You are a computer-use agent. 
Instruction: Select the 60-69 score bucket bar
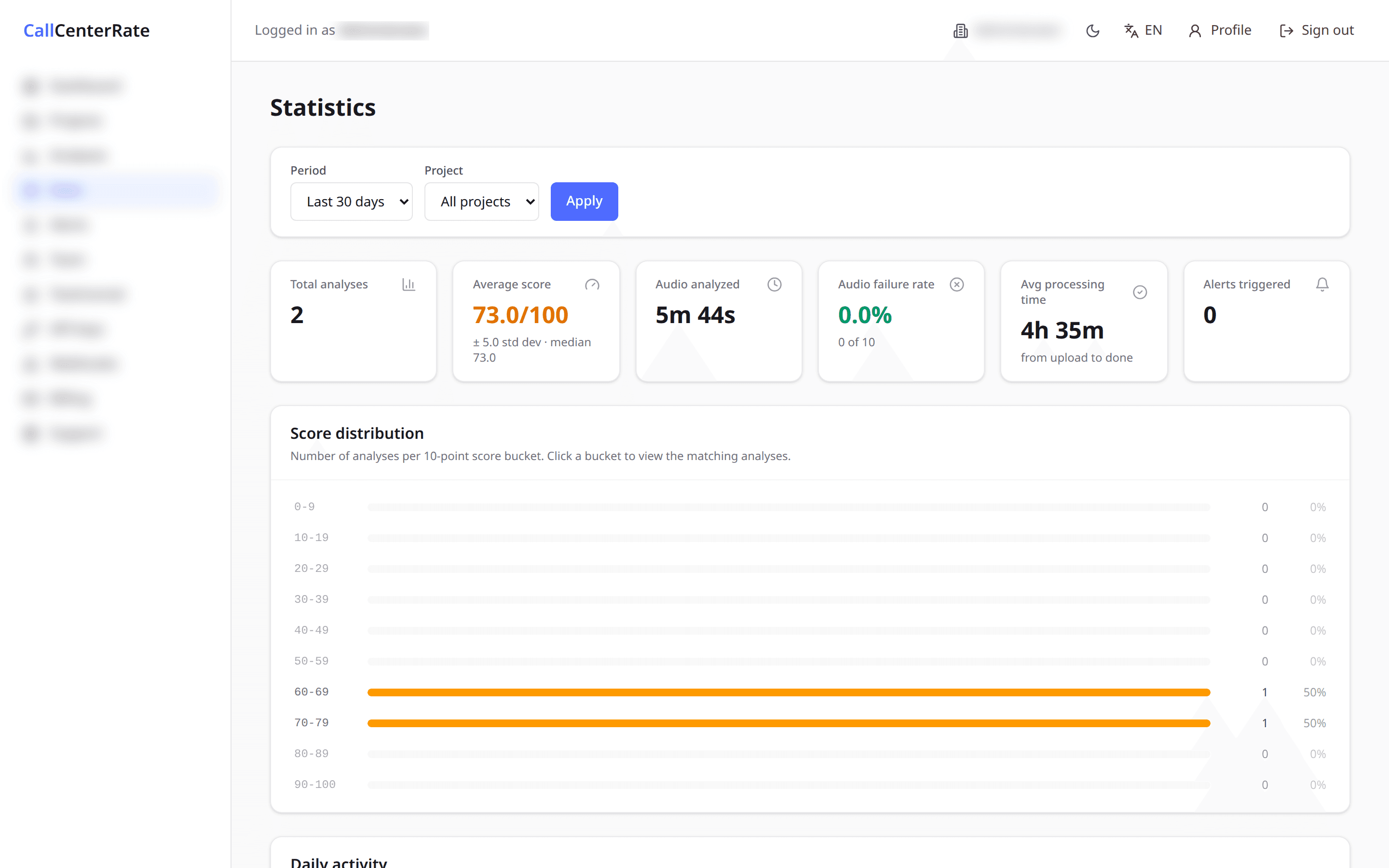[789, 692]
